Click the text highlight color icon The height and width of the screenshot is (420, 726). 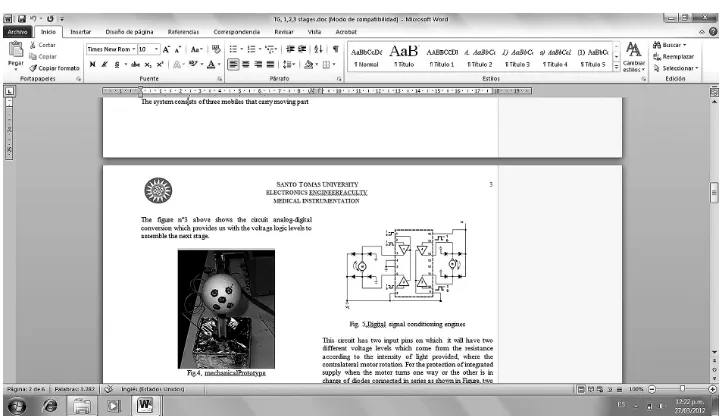tap(193, 64)
